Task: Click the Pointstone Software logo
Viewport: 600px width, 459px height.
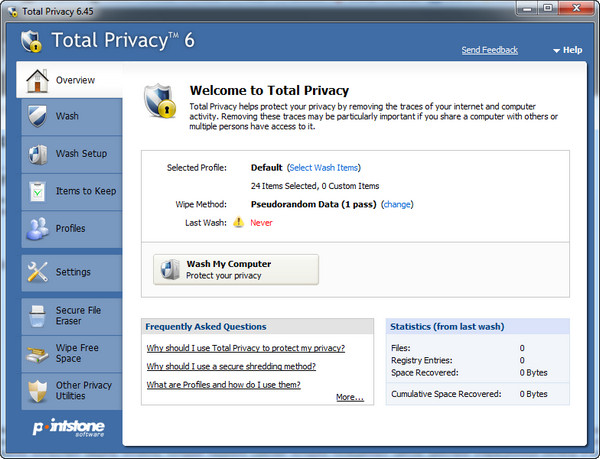Action: (68, 428)
